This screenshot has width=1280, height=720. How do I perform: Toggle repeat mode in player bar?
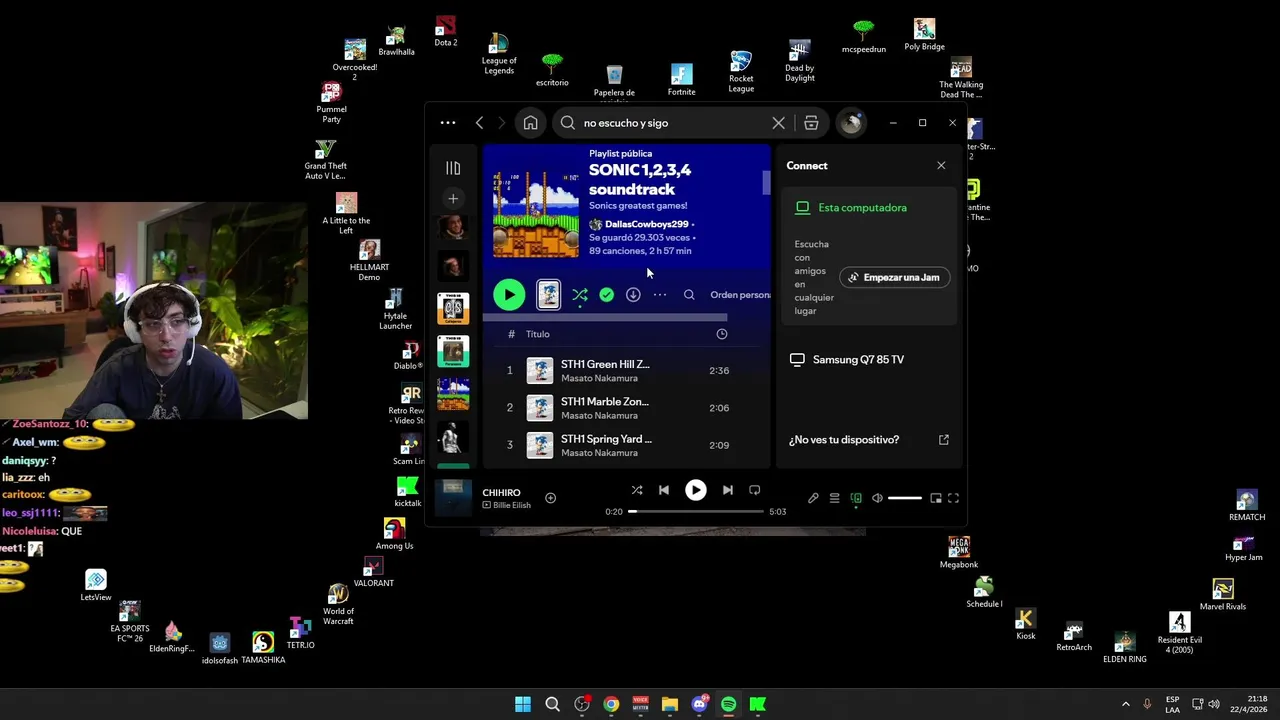coord(755,490)
